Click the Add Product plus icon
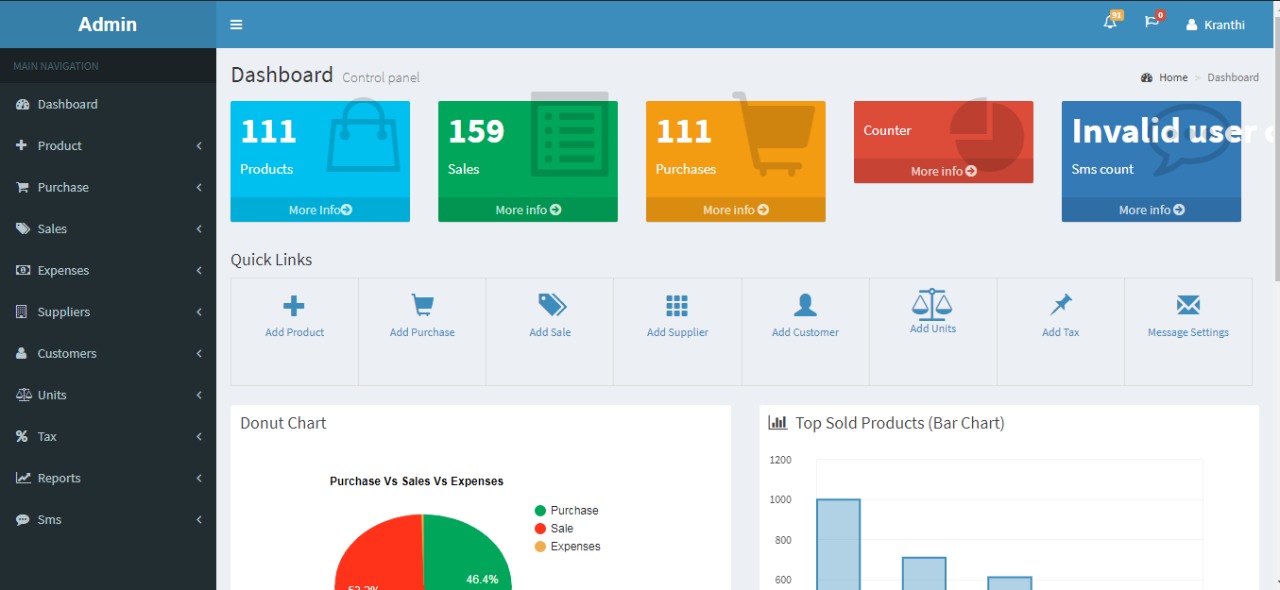Image resolution: width=1280 pixels, height=590 pixels. point(294,306)
